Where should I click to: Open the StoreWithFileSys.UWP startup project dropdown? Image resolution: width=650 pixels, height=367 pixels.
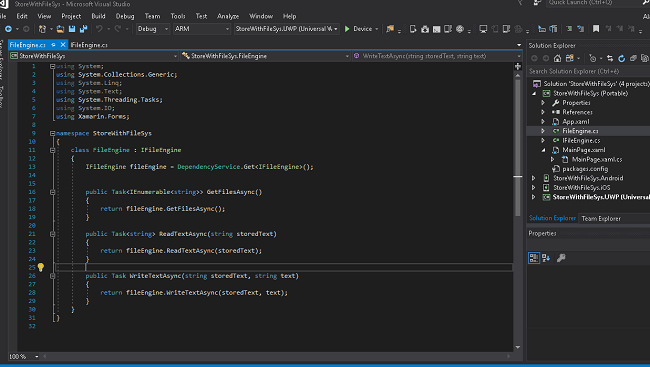tap(287, 29)
